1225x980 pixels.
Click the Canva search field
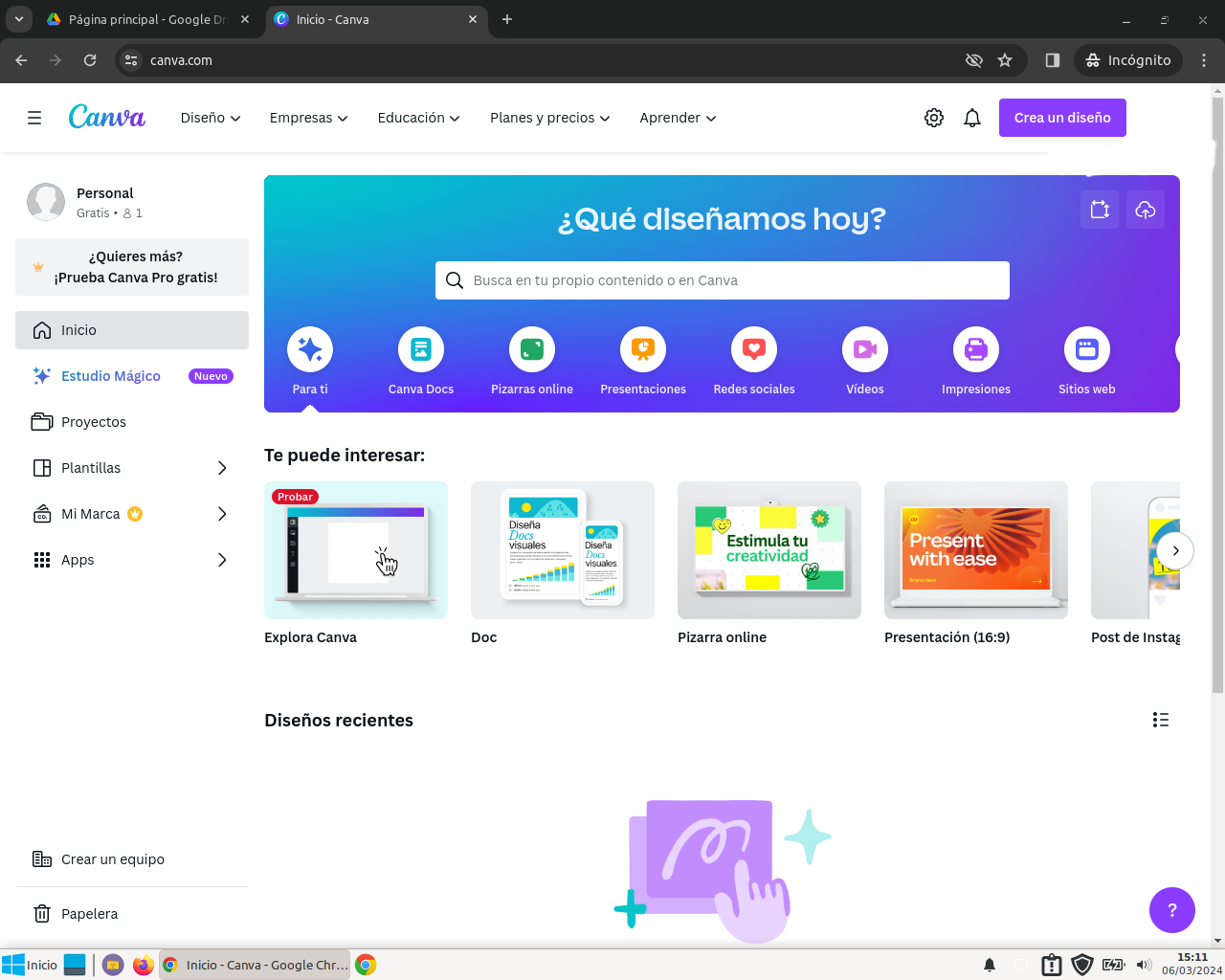tap(723, 280)
